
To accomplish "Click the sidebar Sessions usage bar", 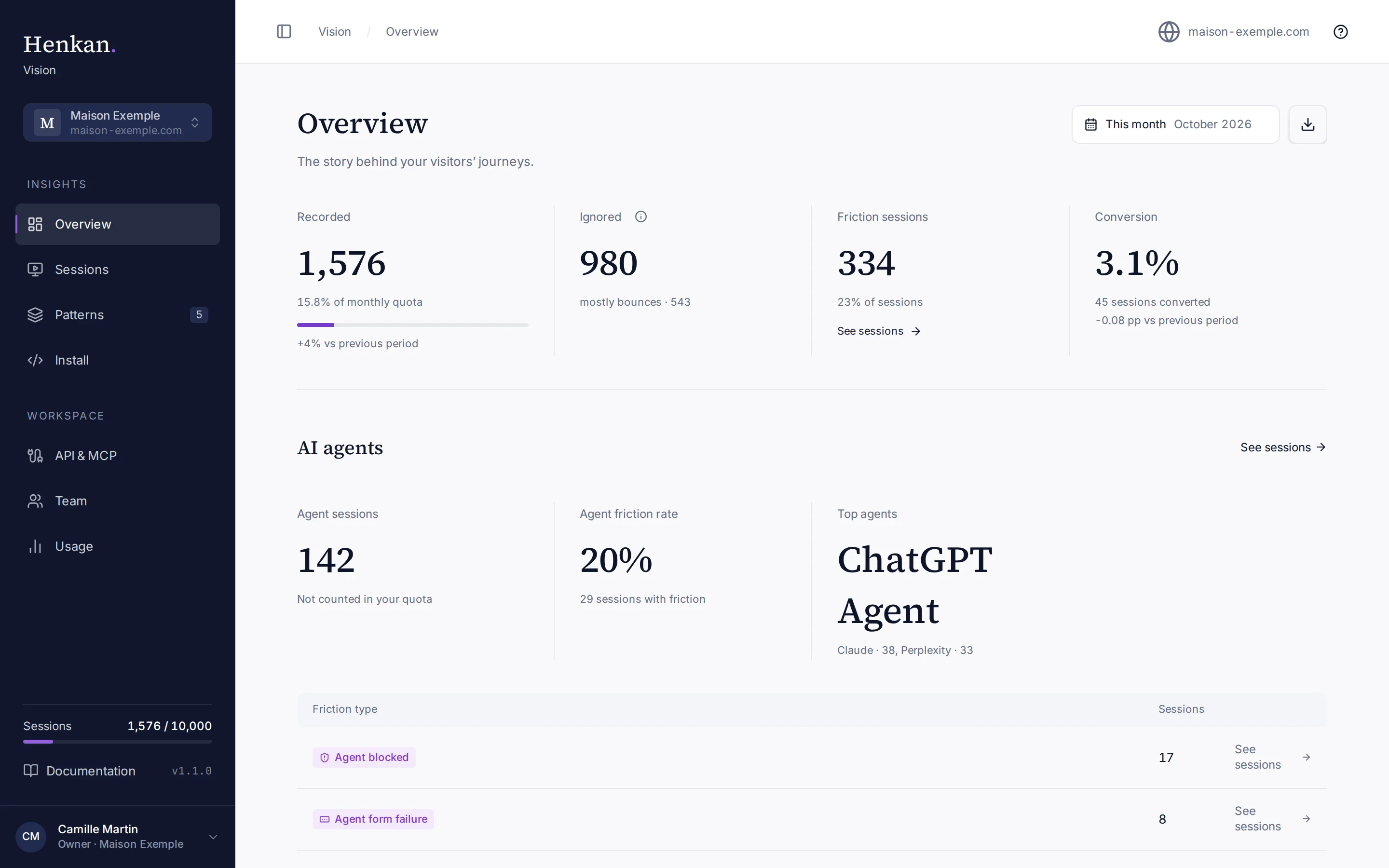I will 118,742.
